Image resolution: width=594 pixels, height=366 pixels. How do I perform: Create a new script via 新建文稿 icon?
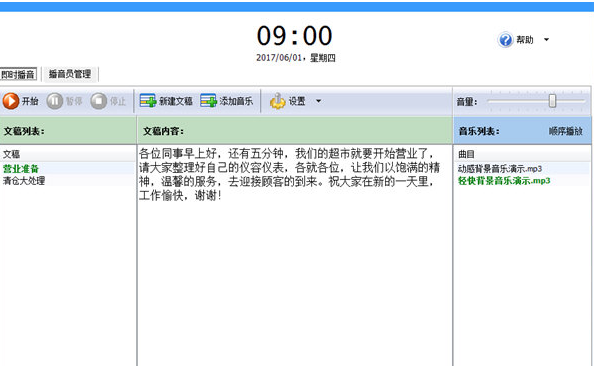point(148,101)
